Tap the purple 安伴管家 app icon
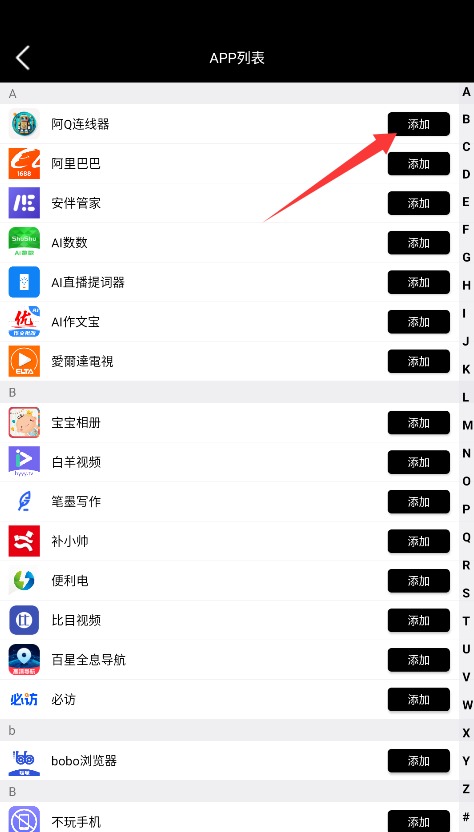 24,203
